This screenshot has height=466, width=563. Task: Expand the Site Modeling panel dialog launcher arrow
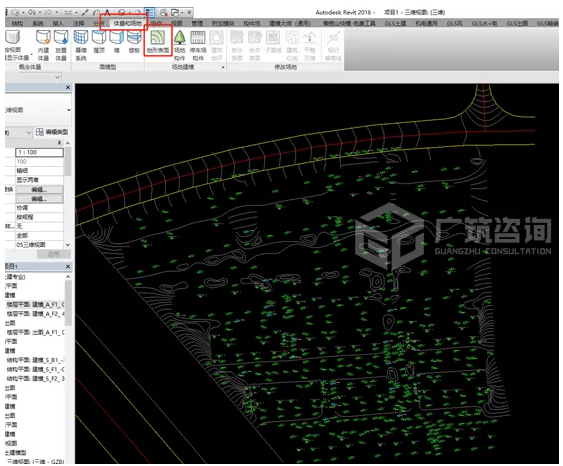point(223,67)
